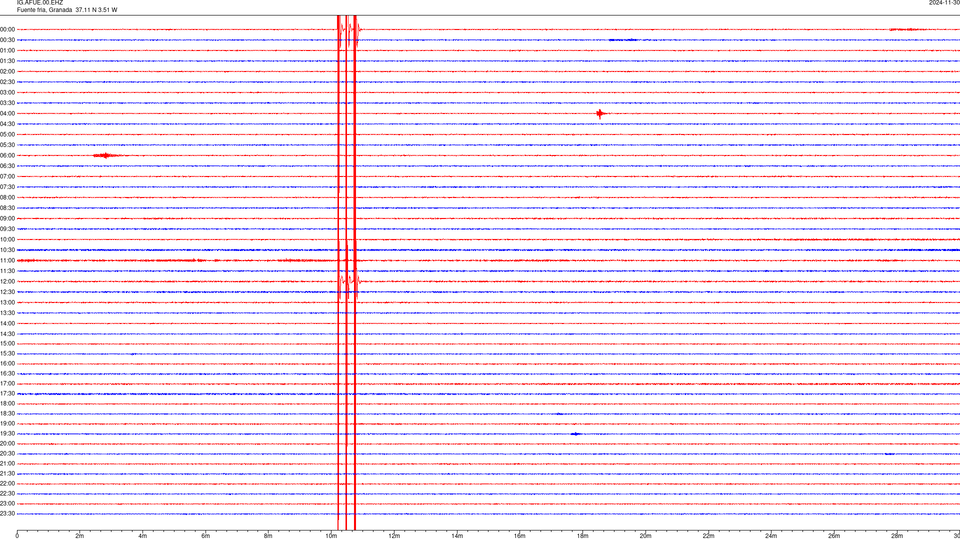Select the 03:00 row label
The height and width of the screenshot is (540, 960).
coord(7,92)
